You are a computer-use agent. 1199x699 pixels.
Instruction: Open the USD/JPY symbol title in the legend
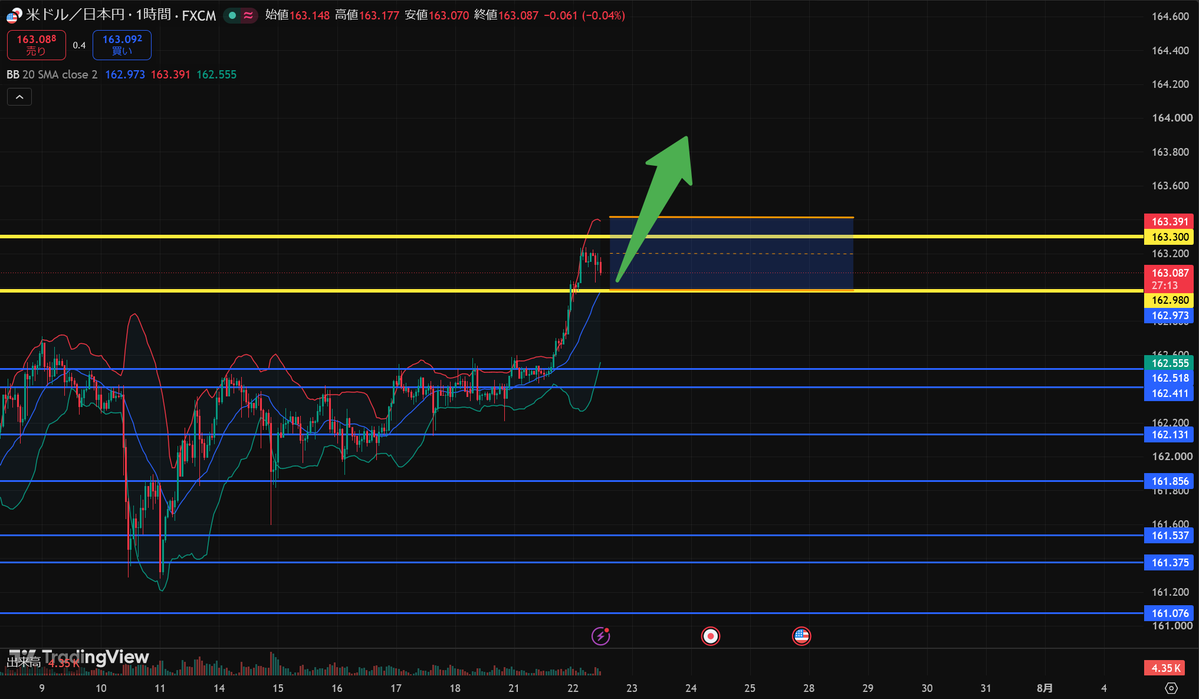click(x=121, y=15)
